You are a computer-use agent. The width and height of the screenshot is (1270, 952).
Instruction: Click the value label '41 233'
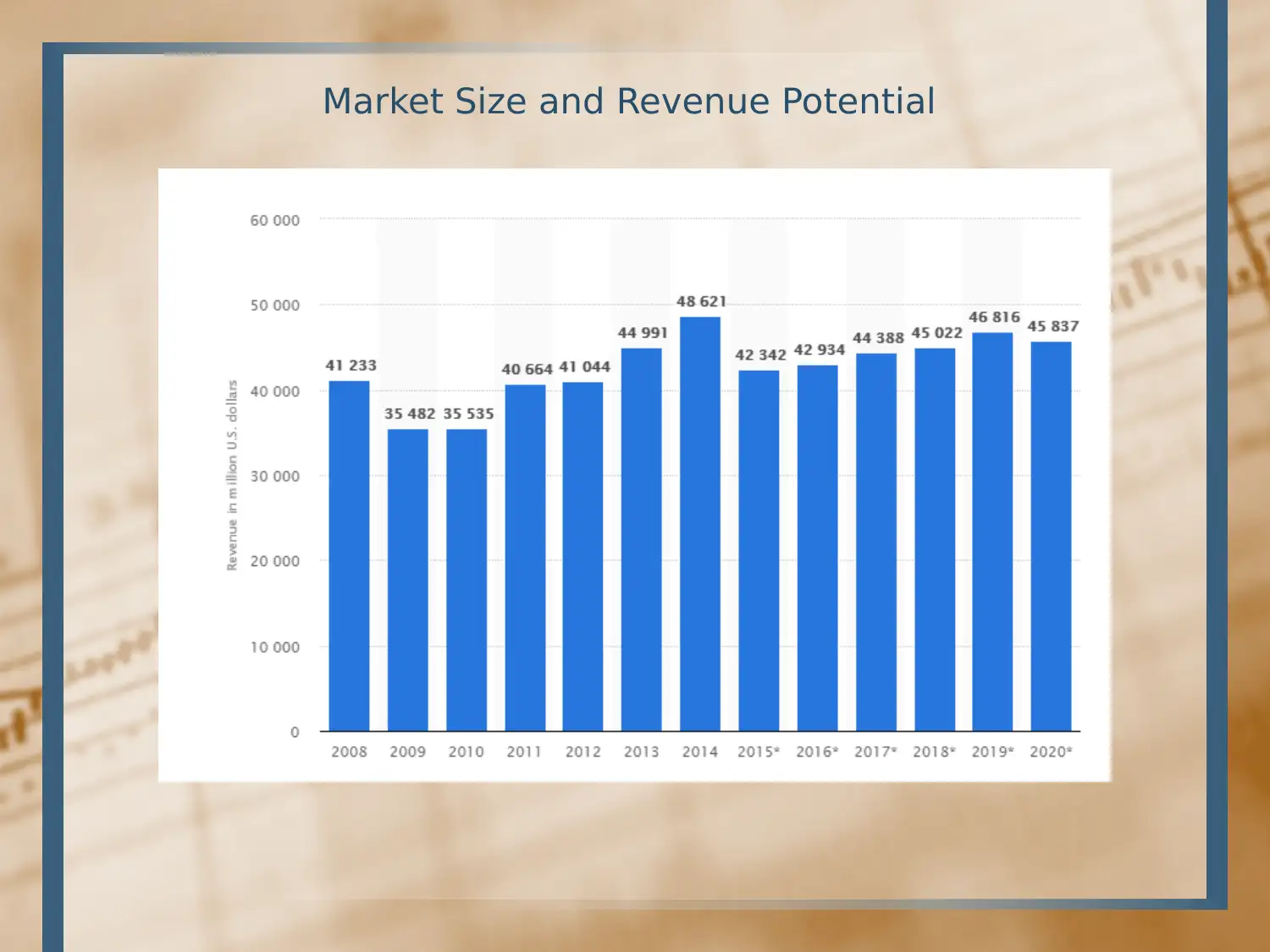351,366
